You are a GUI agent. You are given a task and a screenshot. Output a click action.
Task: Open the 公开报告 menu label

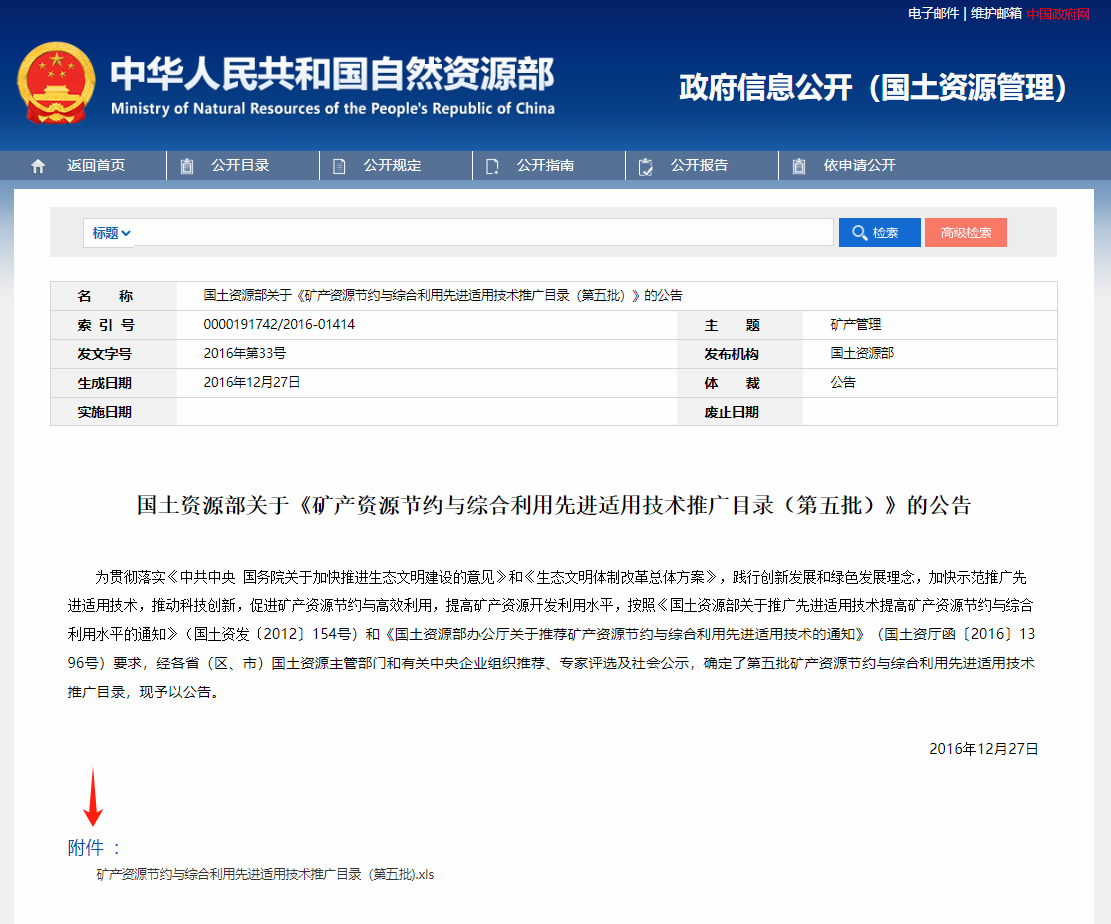pos(699,166)
